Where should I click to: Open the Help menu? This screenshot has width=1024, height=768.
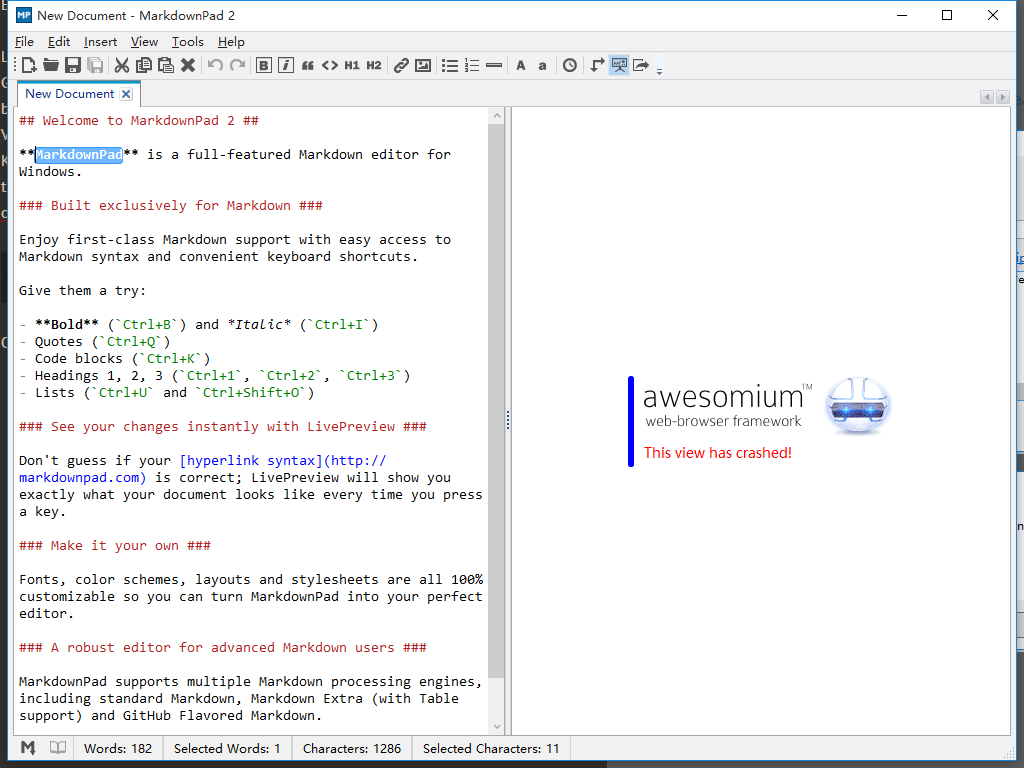[x=231, y=42]
